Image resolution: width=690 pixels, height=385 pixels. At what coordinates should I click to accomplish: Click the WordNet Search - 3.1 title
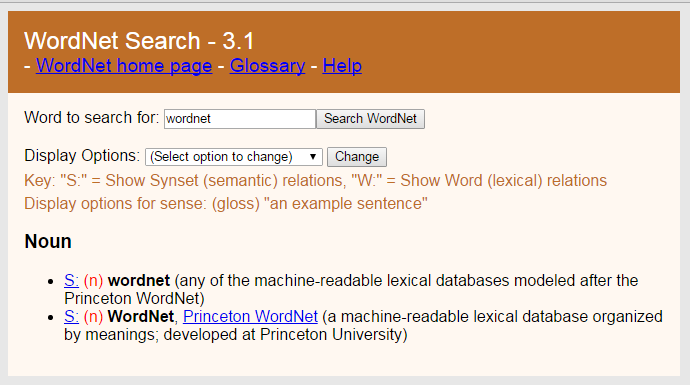point(139,41)
